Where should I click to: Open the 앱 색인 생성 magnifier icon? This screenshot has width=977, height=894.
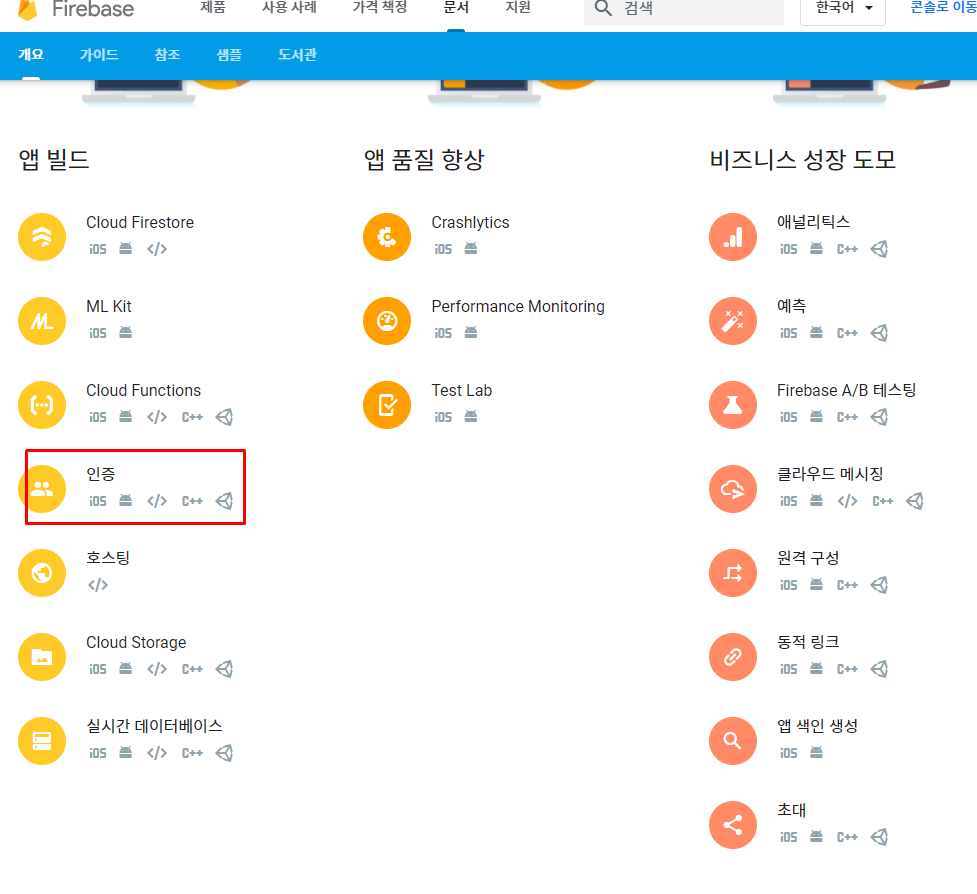click(733, 741)
